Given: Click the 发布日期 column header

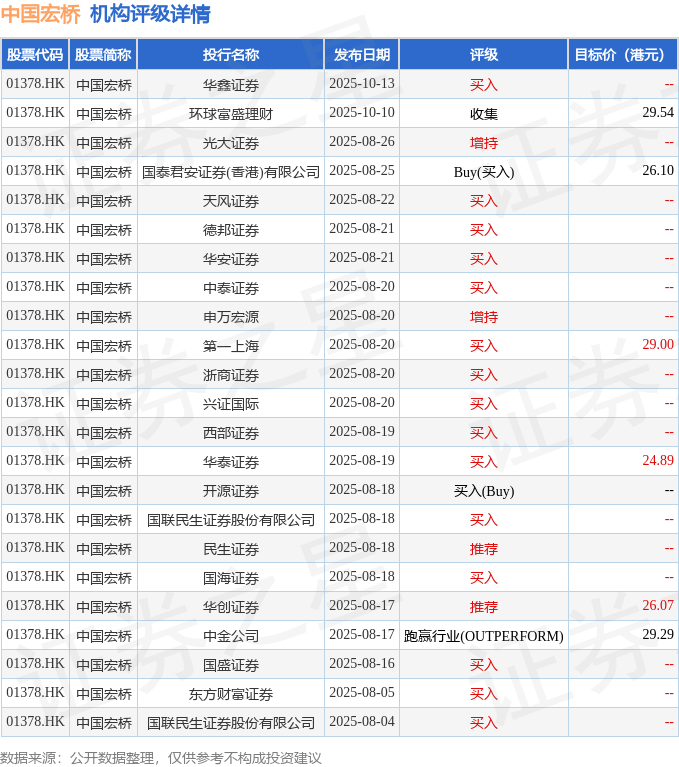Looking at the screenshot, I should 362,55.
